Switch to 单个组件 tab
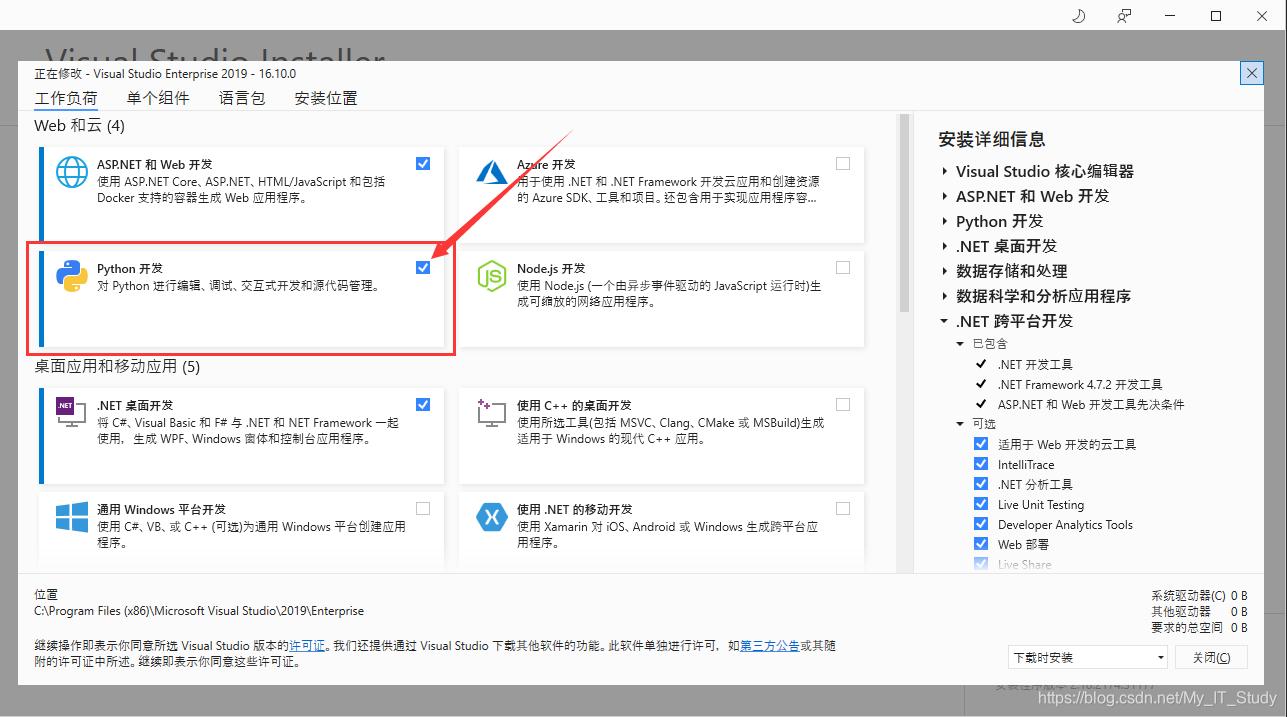This screenshot has width=1287, height=717. click(x=158, y=98)
